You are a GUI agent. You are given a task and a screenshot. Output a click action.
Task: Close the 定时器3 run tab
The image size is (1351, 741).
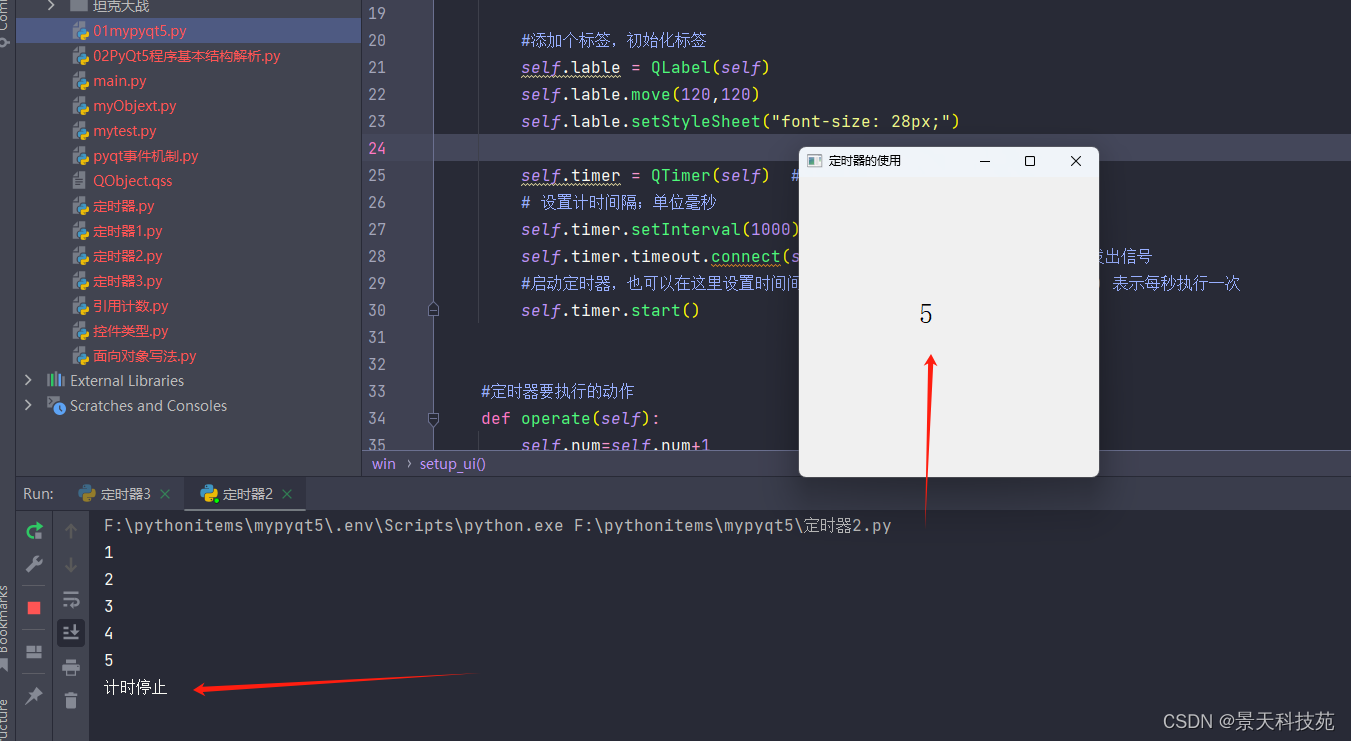point(165,494)
